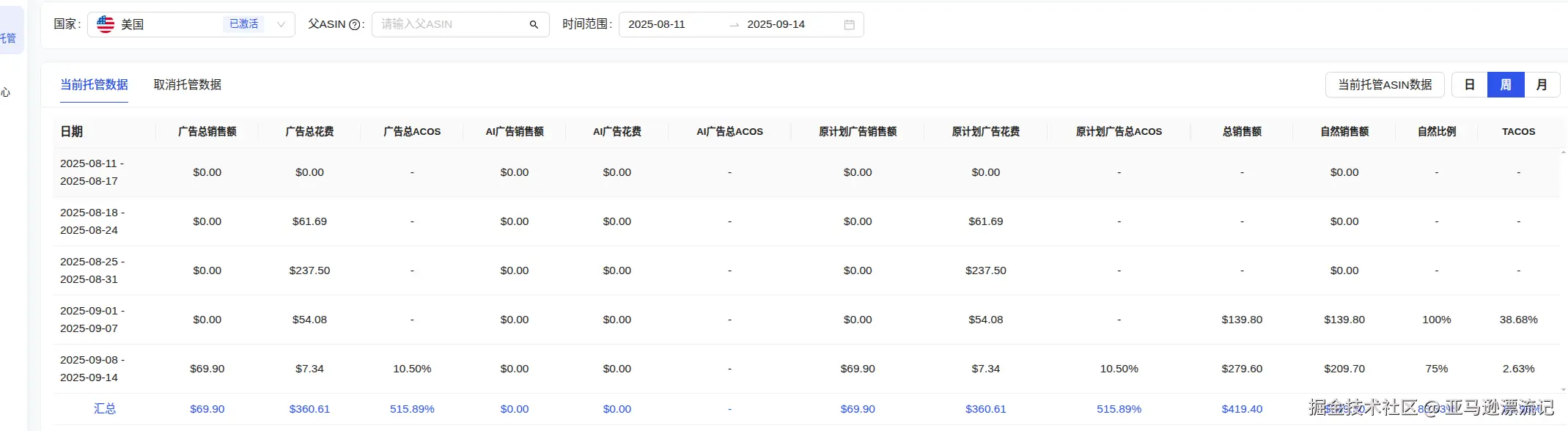Image resolution: width=1568 pixels, height=431 pixels.
Task: Expand the country dropdown chevron
Action: coord(281,24)
